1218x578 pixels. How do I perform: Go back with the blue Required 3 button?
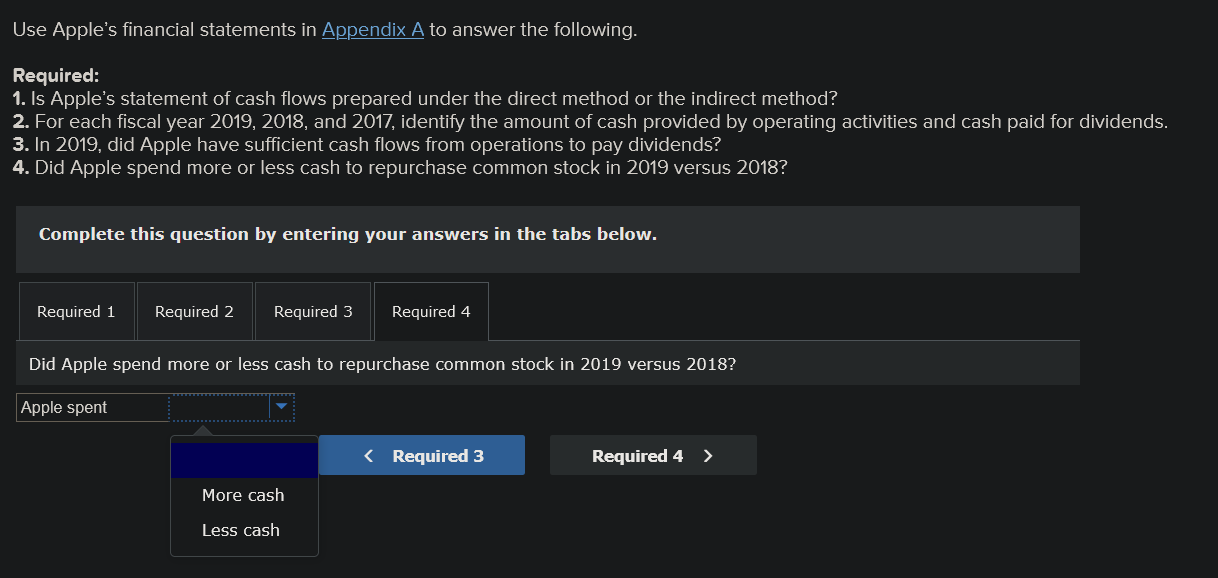point(422,456)
